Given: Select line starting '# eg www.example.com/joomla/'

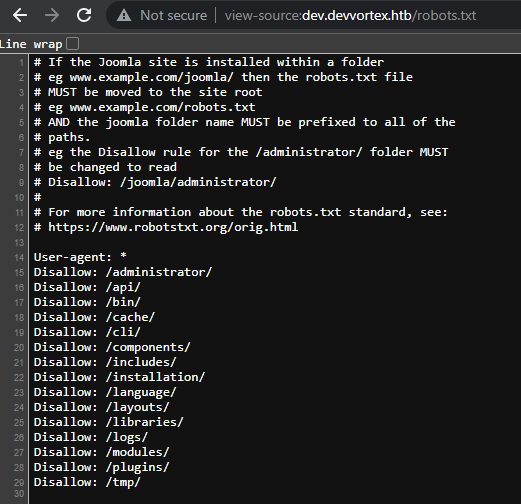Looking at the screenshot, I should click(x=223, y=77).
